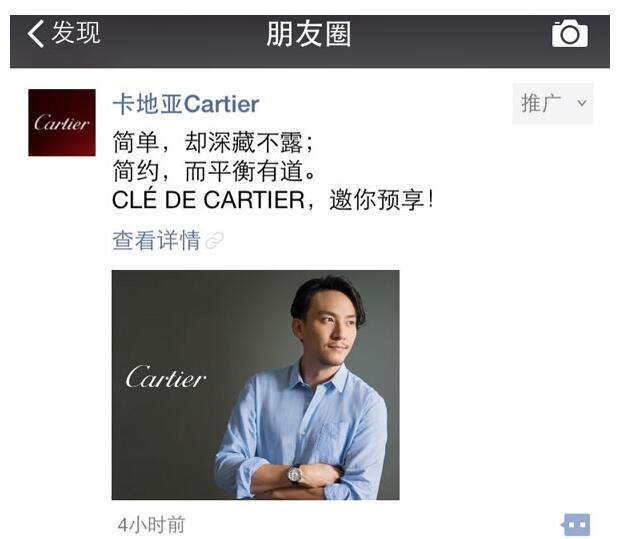Tap the chain link icon beside 查看详情
This screenshot has width=644, height=539.
pyautogui.click(x=214, y=241)
